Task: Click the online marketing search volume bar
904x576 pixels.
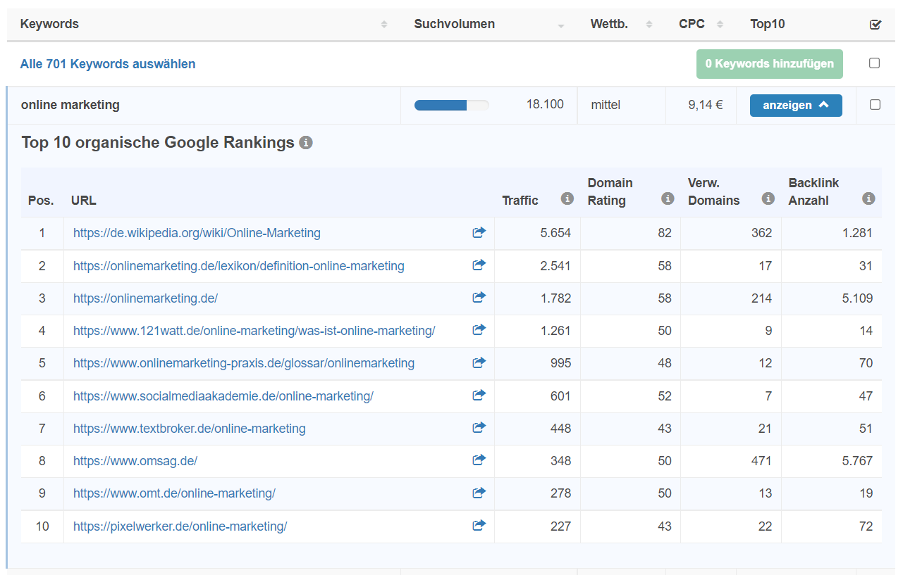Action: [451, 105]
